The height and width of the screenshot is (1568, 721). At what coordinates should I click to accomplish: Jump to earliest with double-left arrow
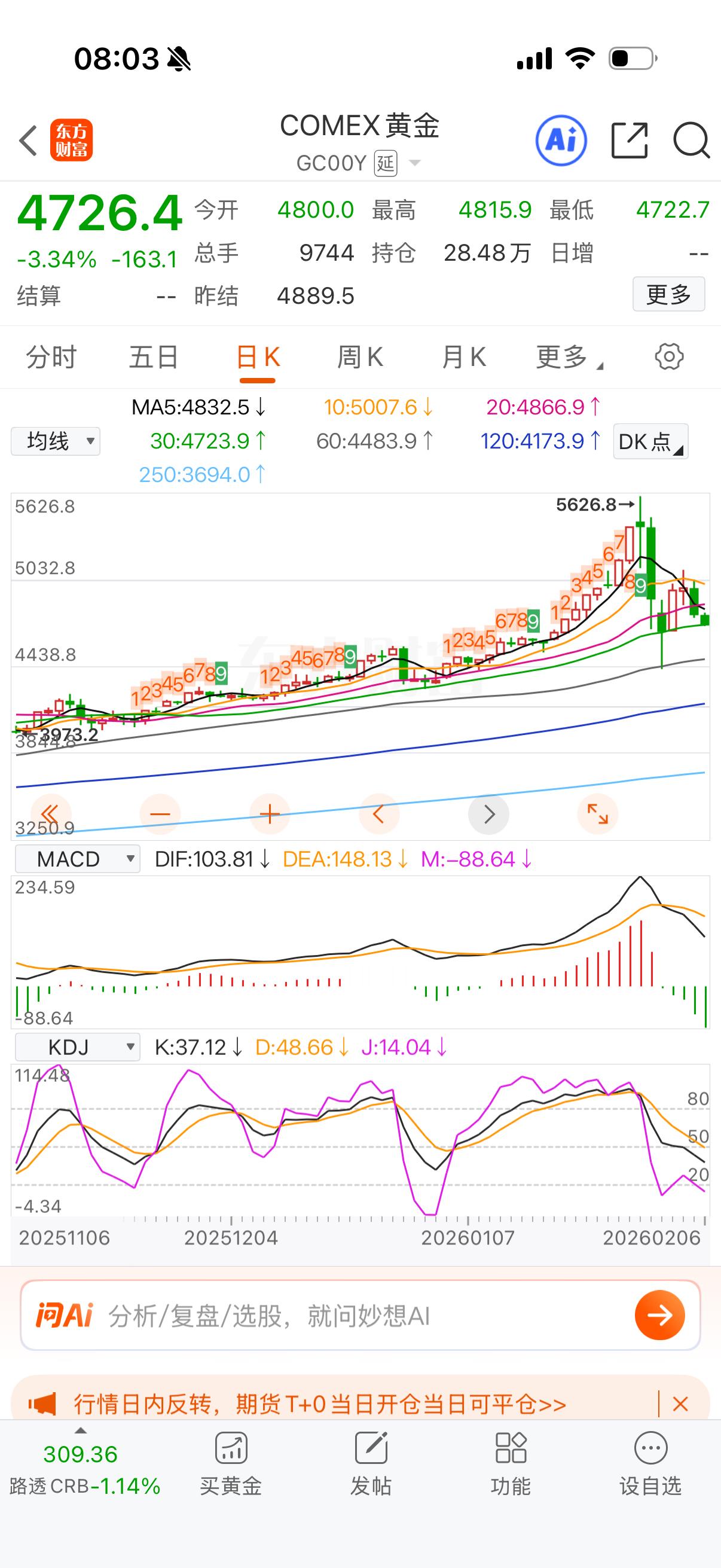tap(50, 814)
